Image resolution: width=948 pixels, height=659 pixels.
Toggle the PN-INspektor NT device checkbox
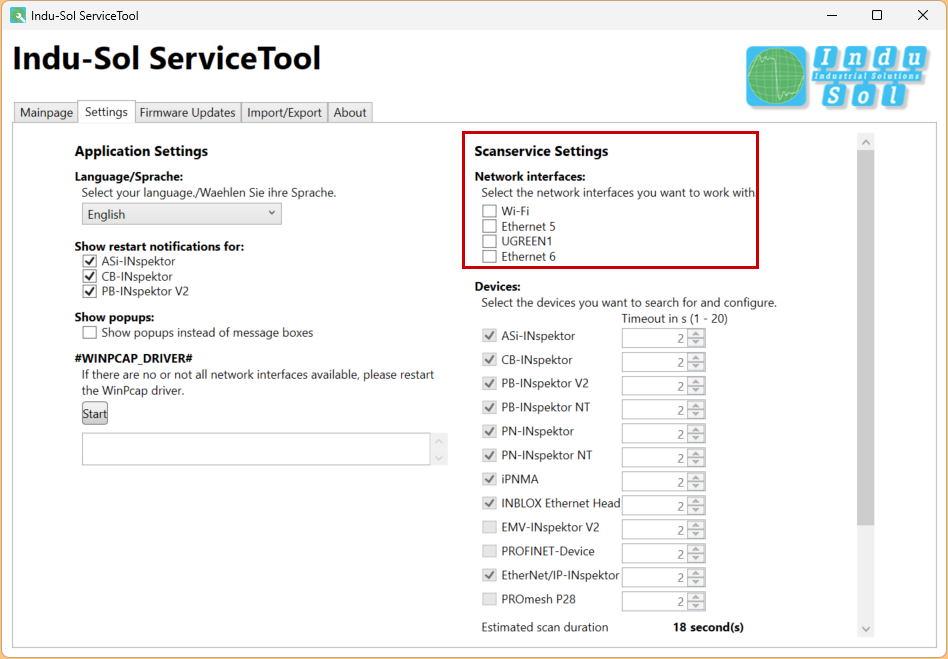point(489,455)
